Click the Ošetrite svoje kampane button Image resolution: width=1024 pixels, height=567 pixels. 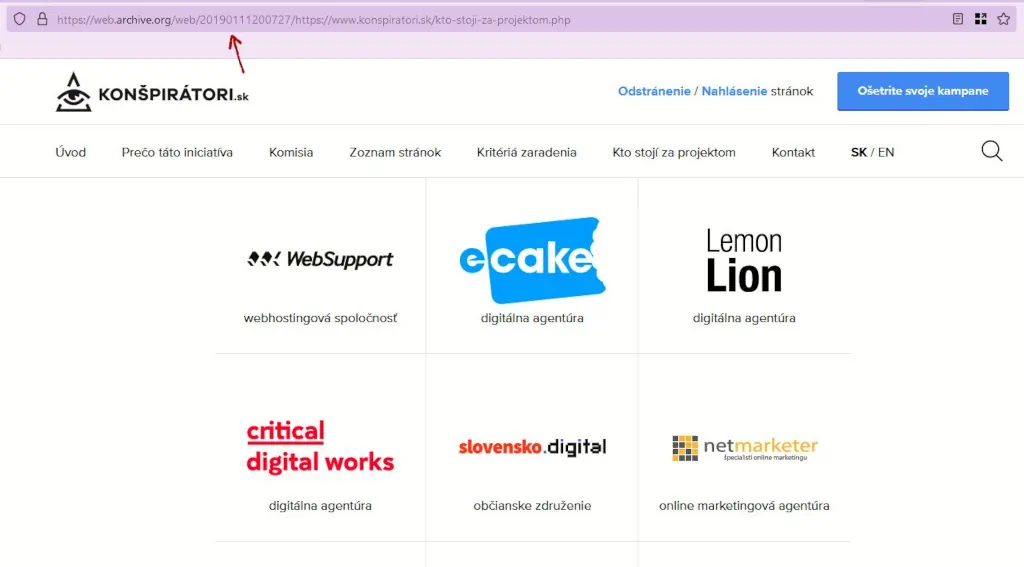tap(923, 91)
